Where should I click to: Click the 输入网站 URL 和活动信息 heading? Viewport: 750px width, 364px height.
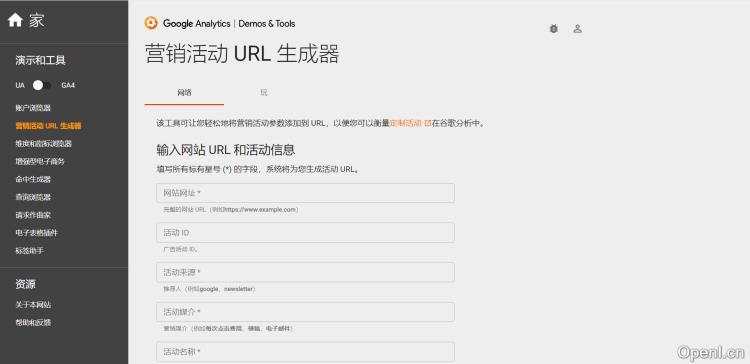tap(226, 150)
